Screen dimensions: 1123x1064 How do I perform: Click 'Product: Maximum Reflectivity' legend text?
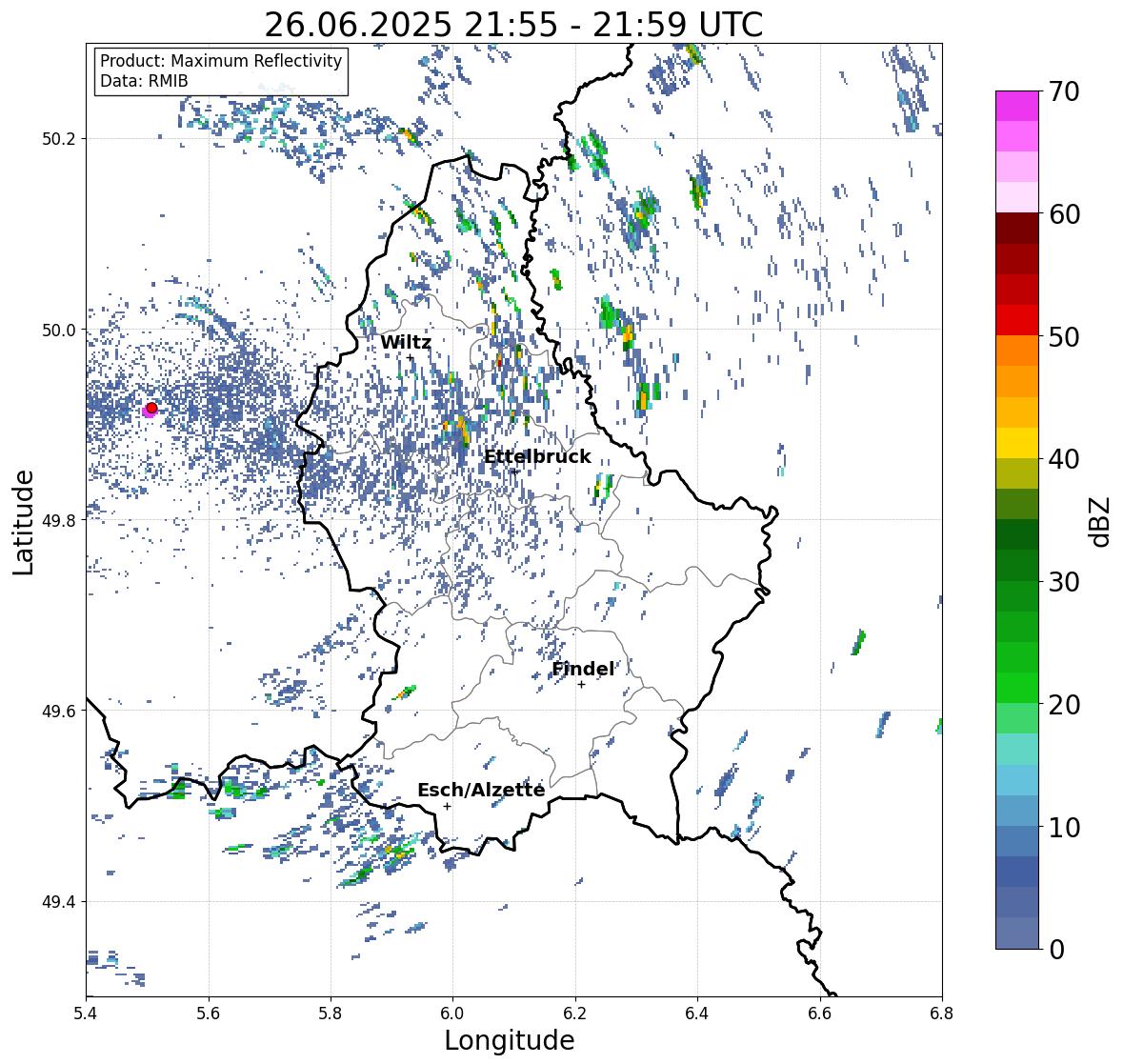221,61
